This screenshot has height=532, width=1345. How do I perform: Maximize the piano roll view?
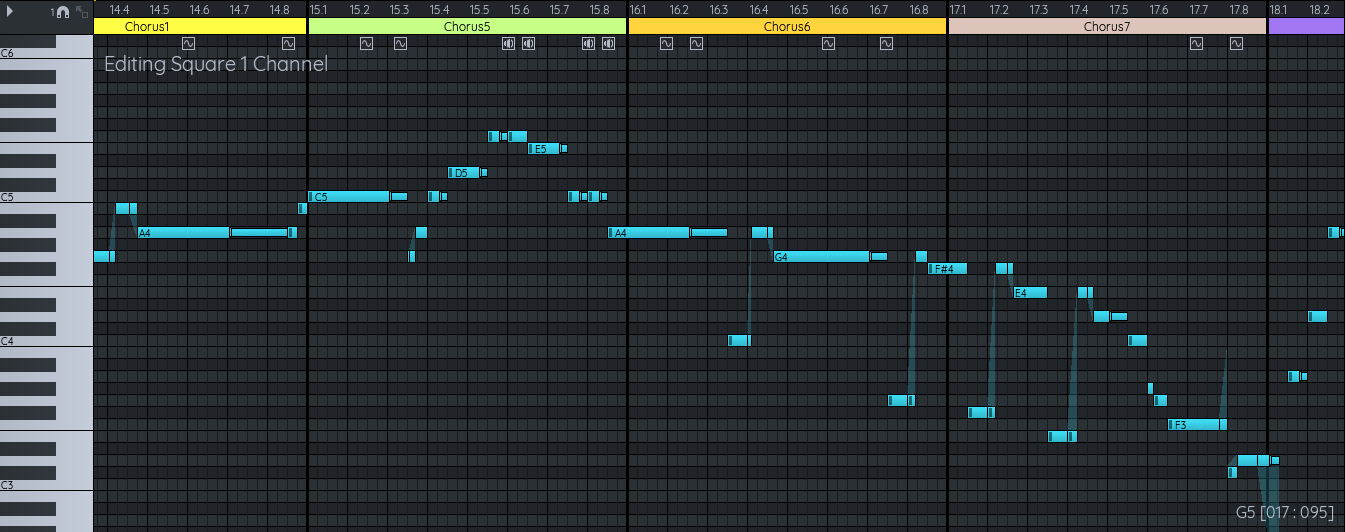click(81, 11)
